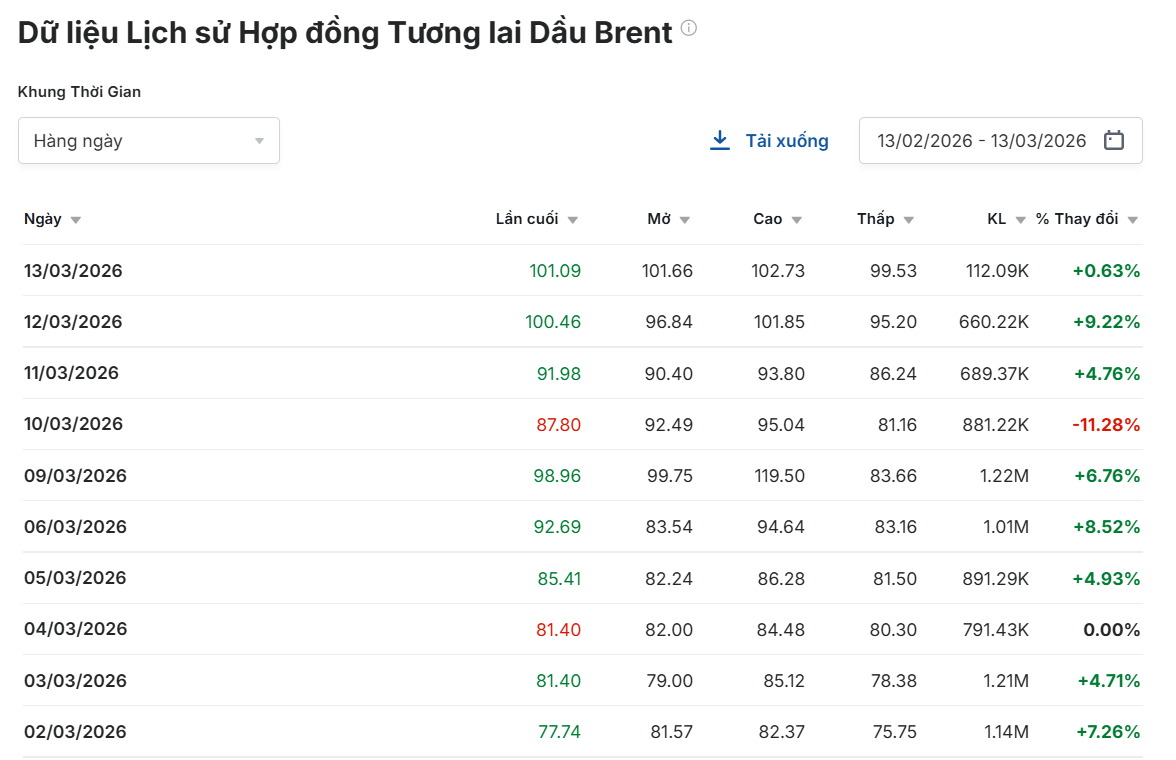Viewport: 1176px width, 760px height.
Task: Click the Tải xuống download link
Action: (786, 141)
